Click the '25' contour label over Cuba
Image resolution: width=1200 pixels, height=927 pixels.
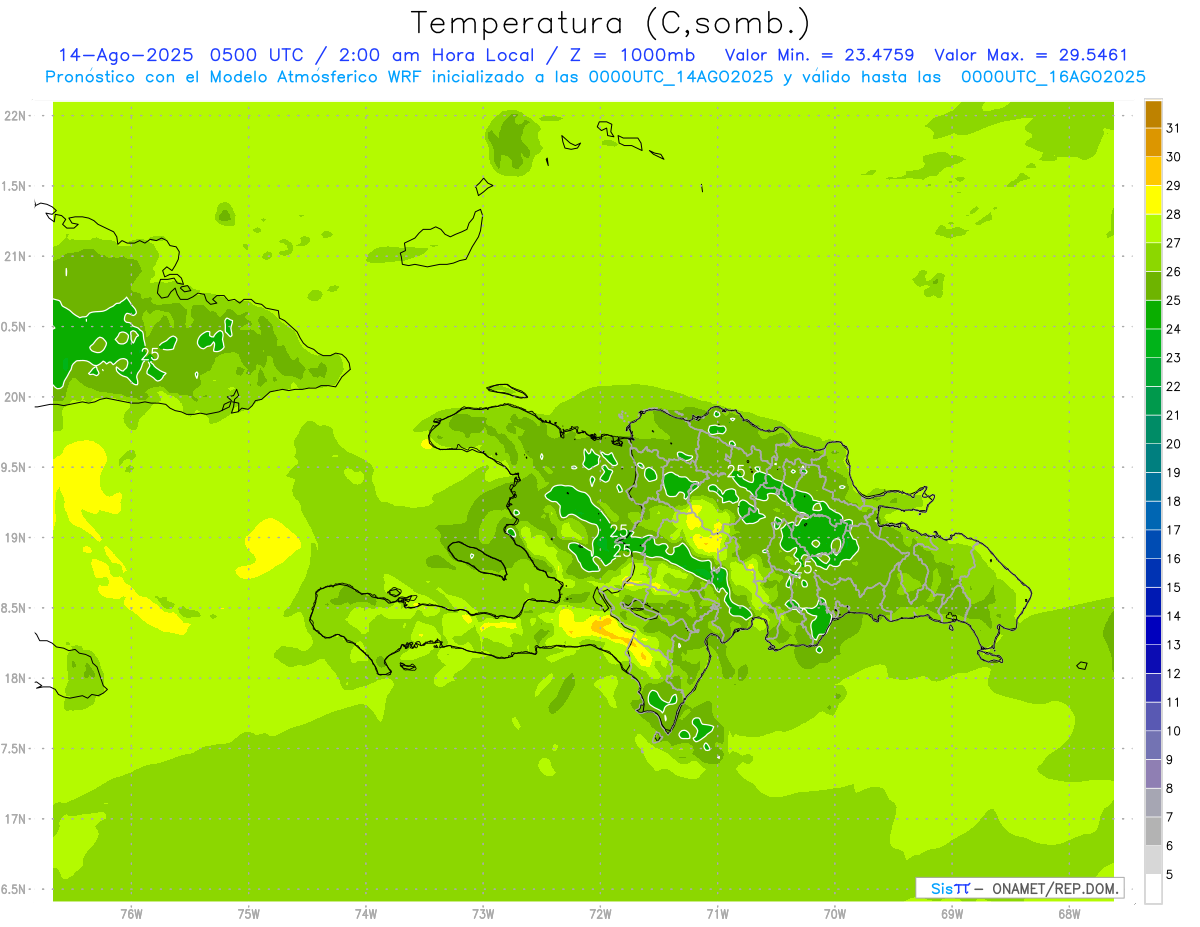click(x=150, y=354)
